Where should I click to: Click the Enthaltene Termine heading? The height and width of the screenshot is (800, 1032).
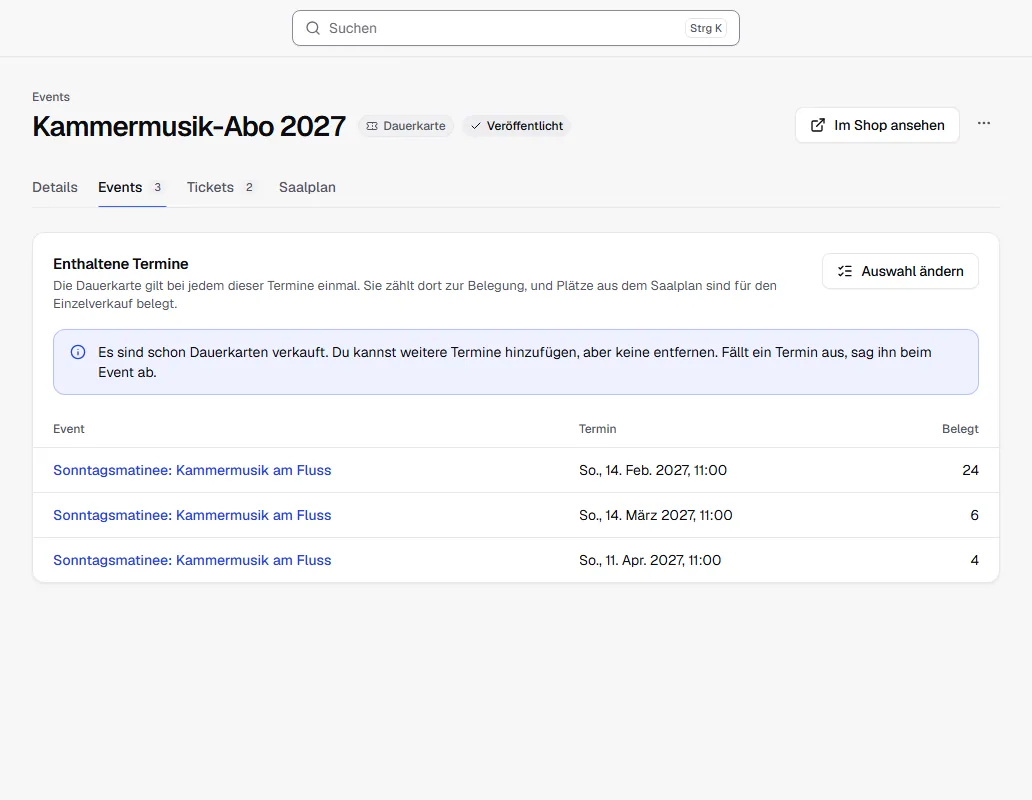pos(120,264)
